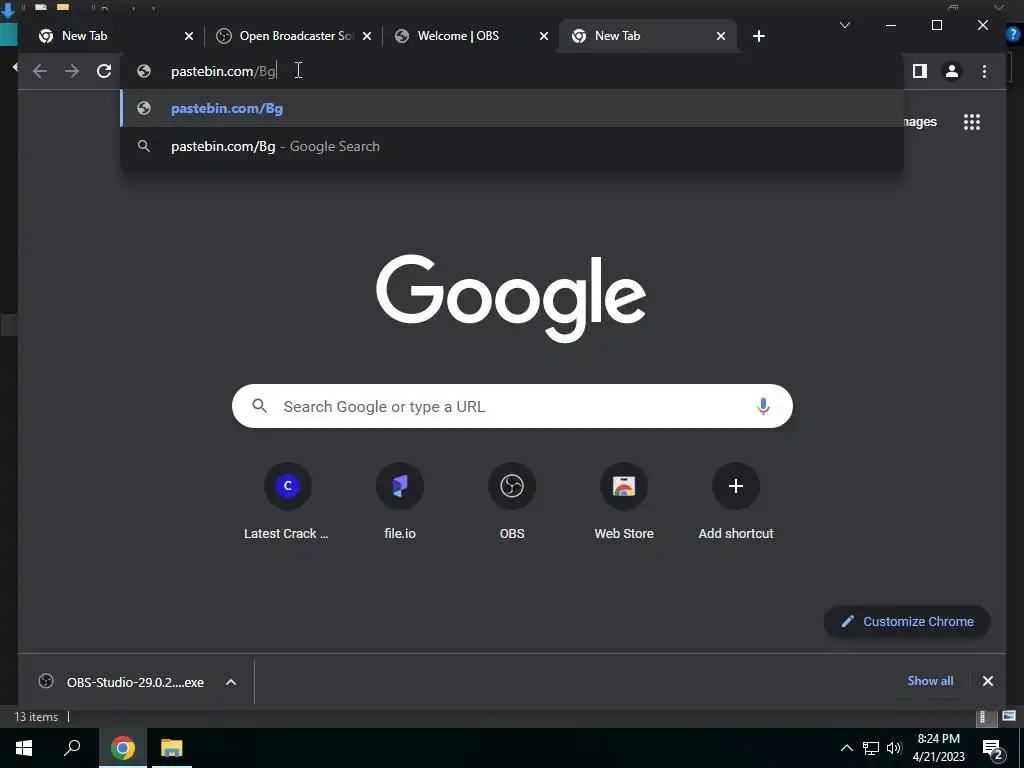This screenshot has width=1024, height=768.
Task: Open the Latest Crack shortcut
Action: (x=287, y=502)
